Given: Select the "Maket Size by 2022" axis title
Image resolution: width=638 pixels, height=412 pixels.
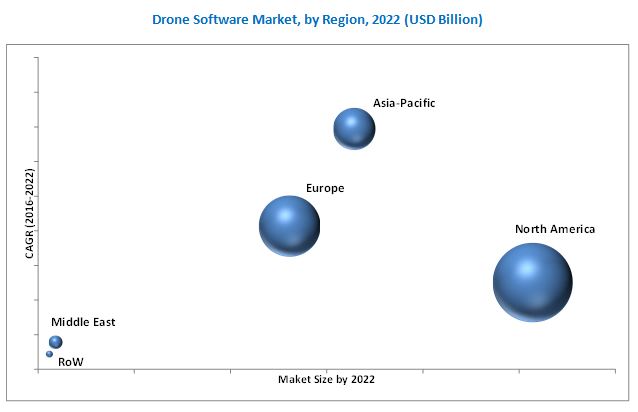Looking at the screenshot, I should pyautogui.click(x=329, y=380).
